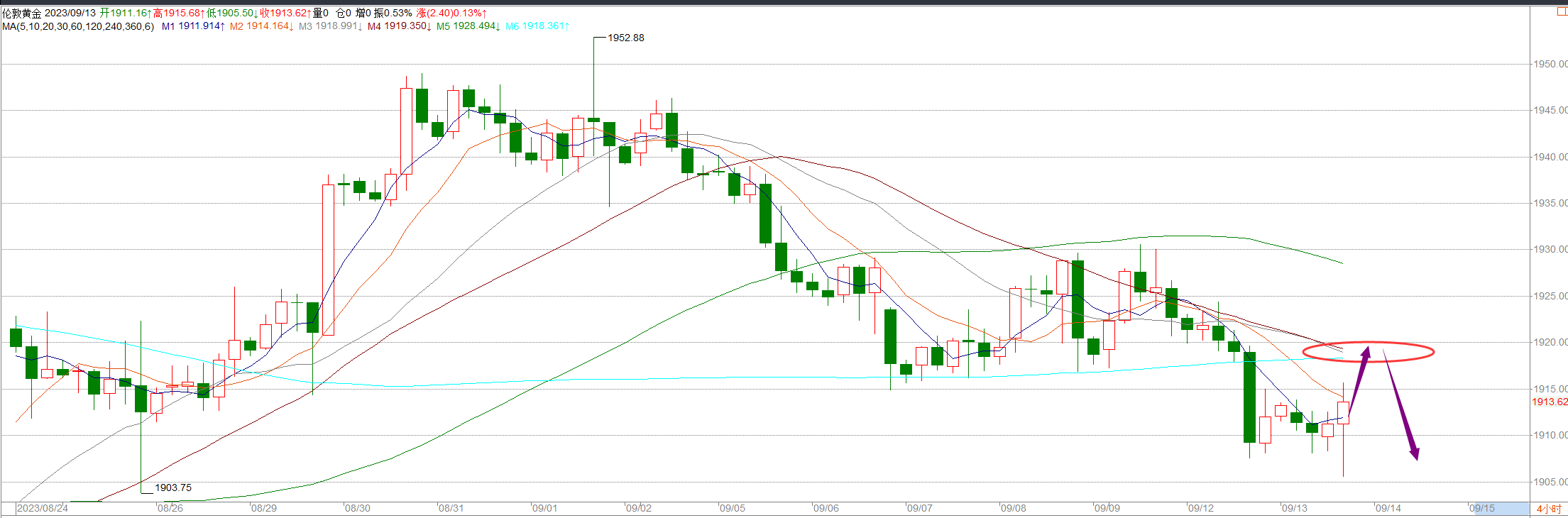Click the 08/31 date on time axis
The image size is (1568, 518).
[451, 508]
